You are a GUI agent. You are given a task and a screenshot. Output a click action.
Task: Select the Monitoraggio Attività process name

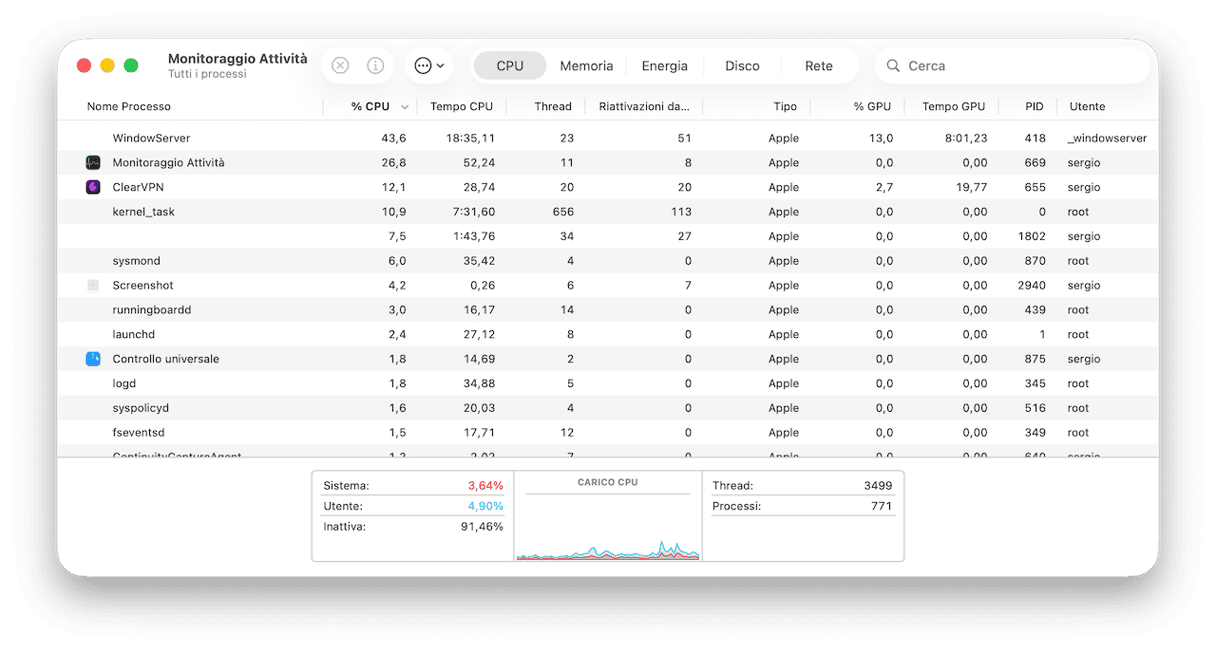coord(168,162)
